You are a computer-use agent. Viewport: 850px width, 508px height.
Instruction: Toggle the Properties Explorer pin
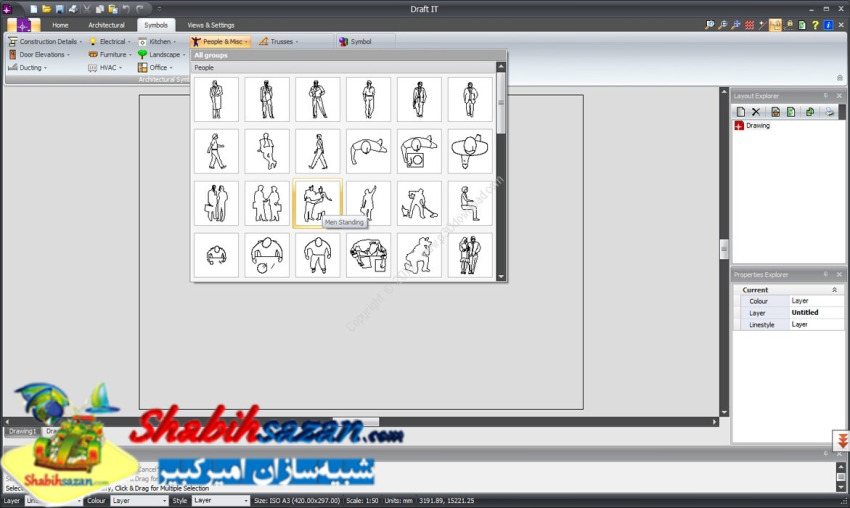(826, 275)
